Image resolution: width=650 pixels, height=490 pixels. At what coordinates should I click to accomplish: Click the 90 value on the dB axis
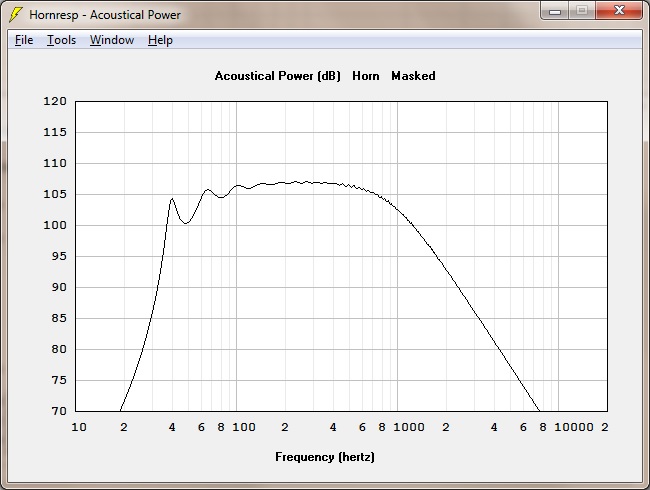tap(59, 287)
